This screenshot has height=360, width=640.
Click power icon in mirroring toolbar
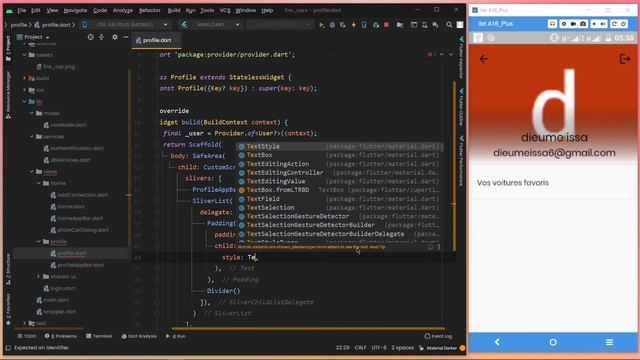pos(624,24)
